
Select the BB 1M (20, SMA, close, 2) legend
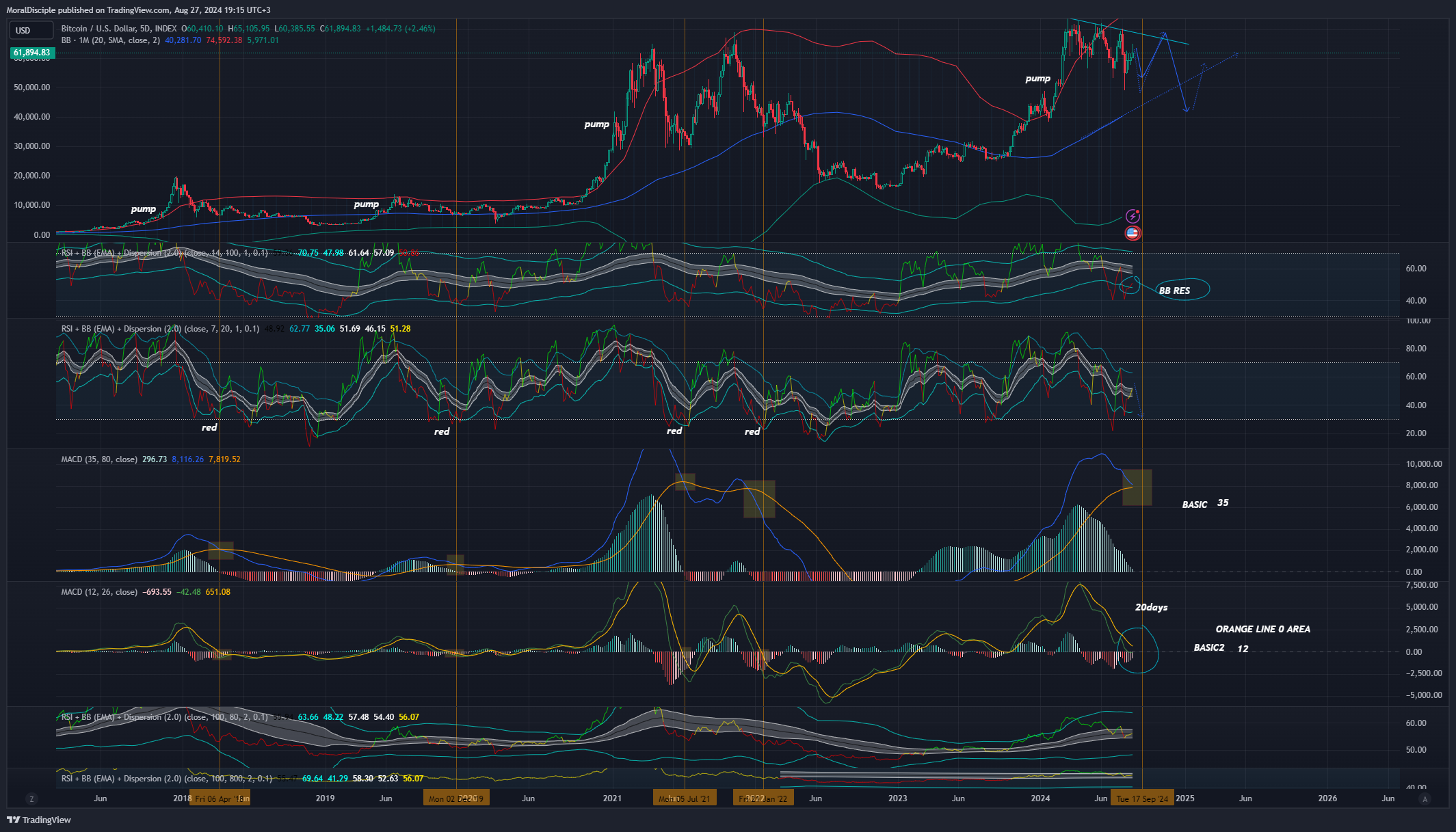111,40
